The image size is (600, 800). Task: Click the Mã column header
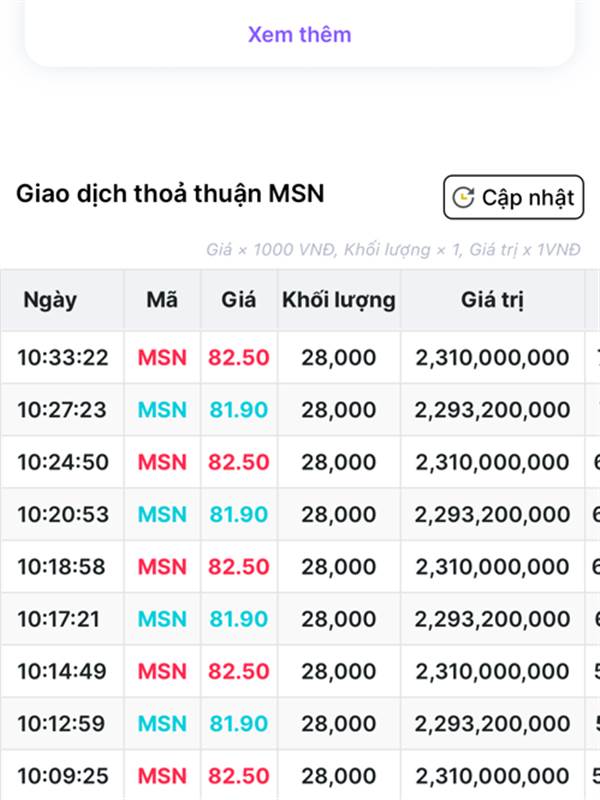coord(162,299)
